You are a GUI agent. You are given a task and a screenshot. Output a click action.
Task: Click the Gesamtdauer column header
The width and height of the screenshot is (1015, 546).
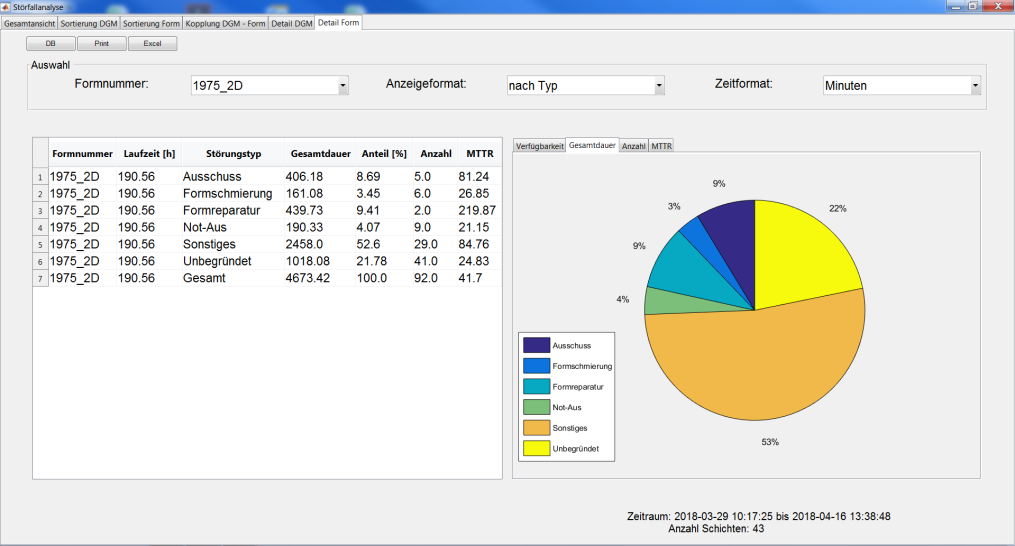(320, 154)
